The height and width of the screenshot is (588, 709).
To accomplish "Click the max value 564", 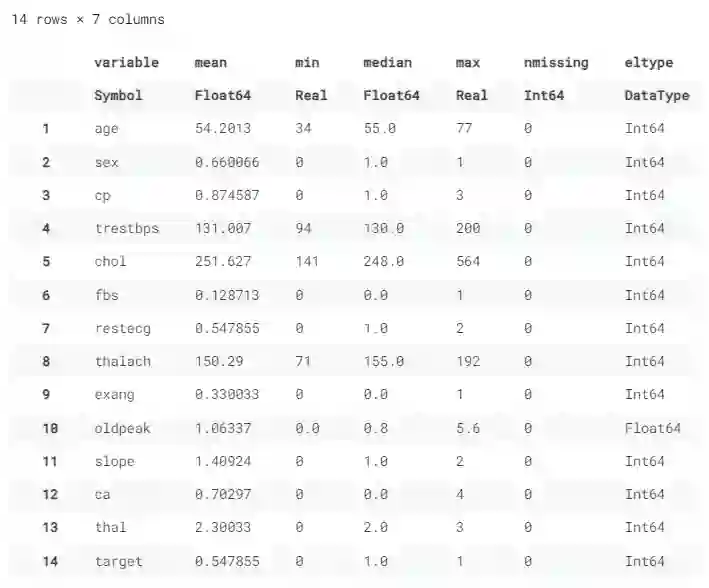I will (468, 262).
